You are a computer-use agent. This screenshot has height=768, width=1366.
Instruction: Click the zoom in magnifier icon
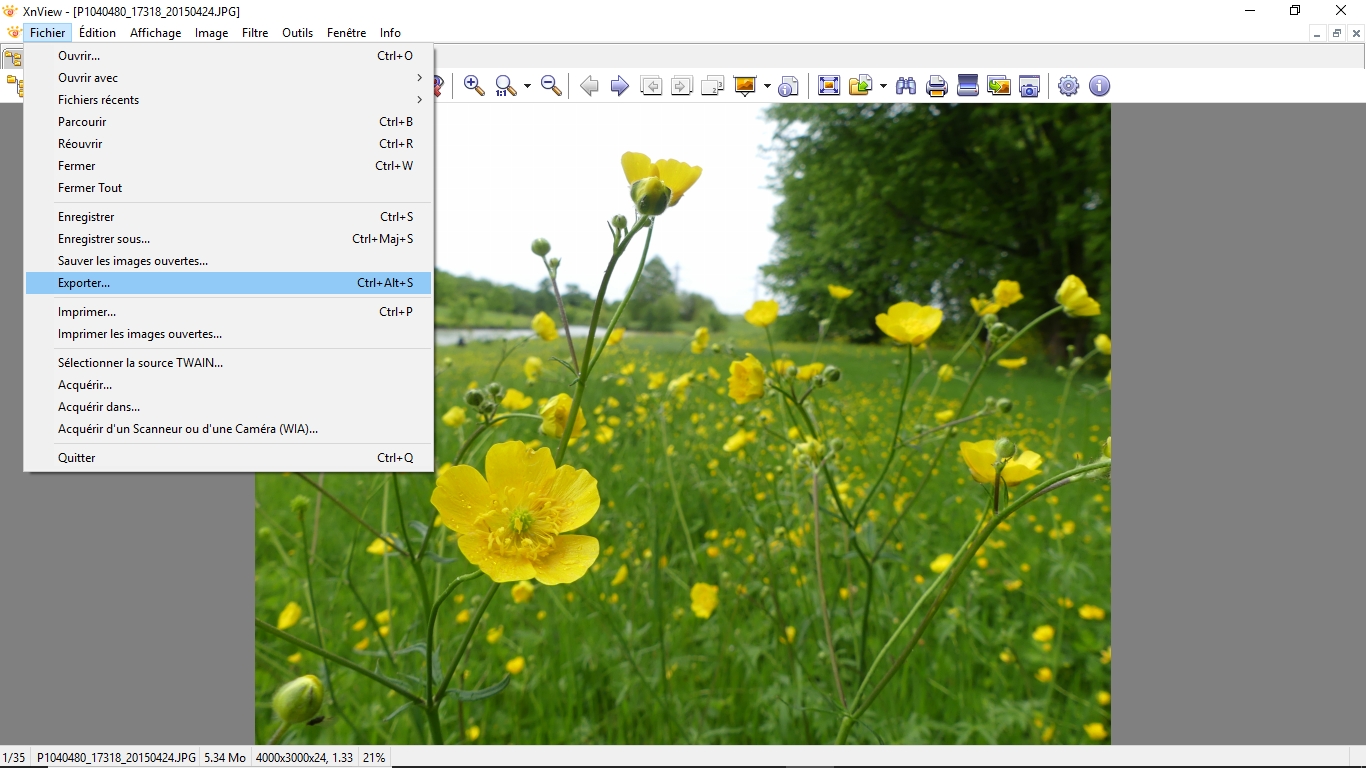pyautogui.click(x=474, y=86)
